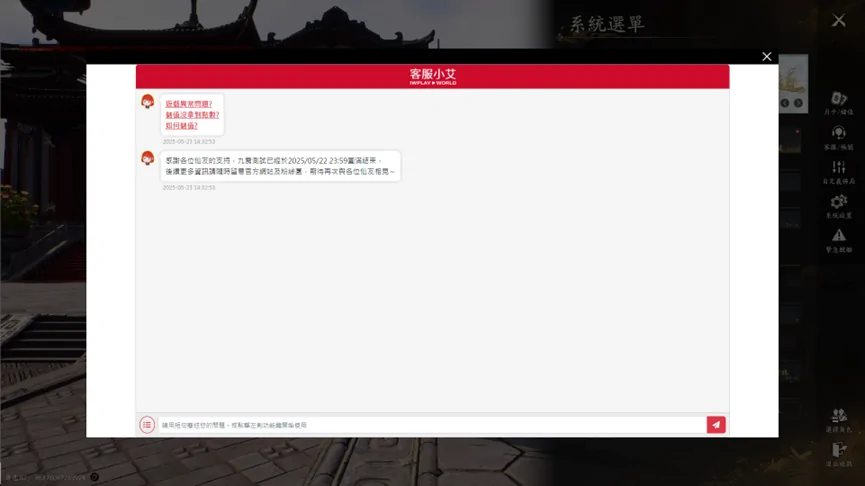This screenshot has width=865, height=486.
Task: Click the first chat message's bot avatar
Action: click(147, 102)
